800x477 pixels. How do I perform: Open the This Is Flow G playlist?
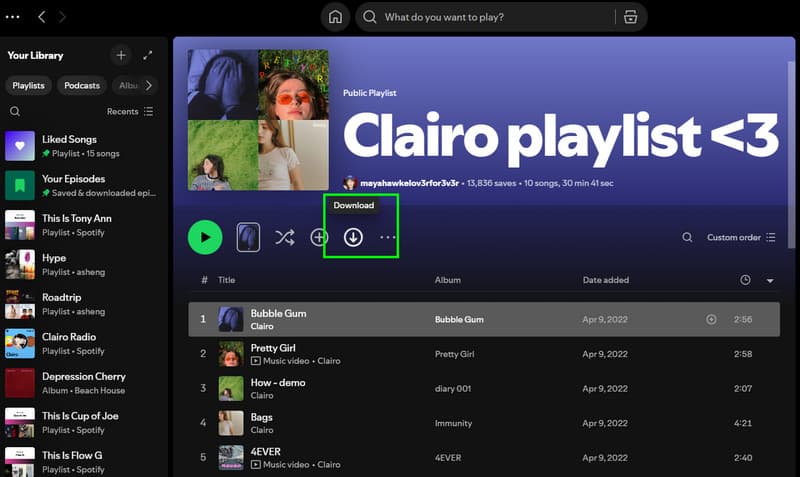click(x=84, y=461)
